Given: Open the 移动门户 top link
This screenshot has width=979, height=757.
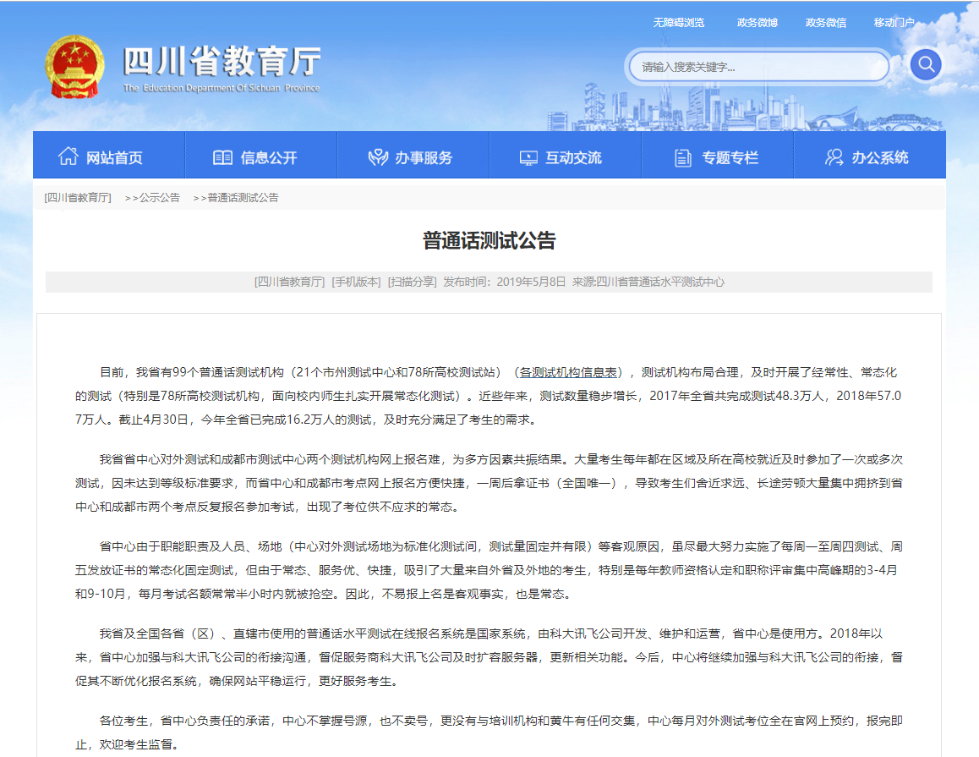Looking at the screenshot, I should pyautogui.click(x=893, y=22).
